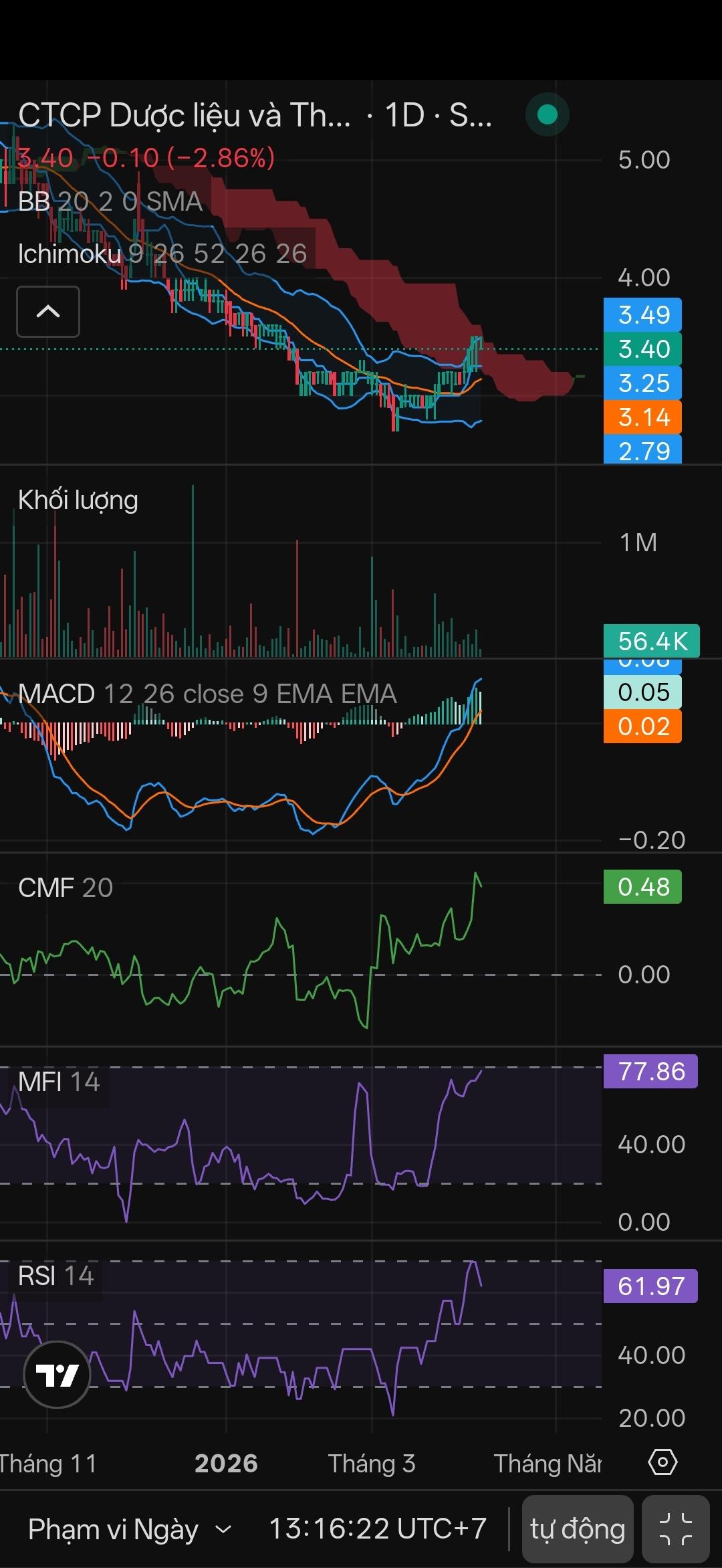
Task: Select the CMF 20 indicator label
Action: point(66,888)
